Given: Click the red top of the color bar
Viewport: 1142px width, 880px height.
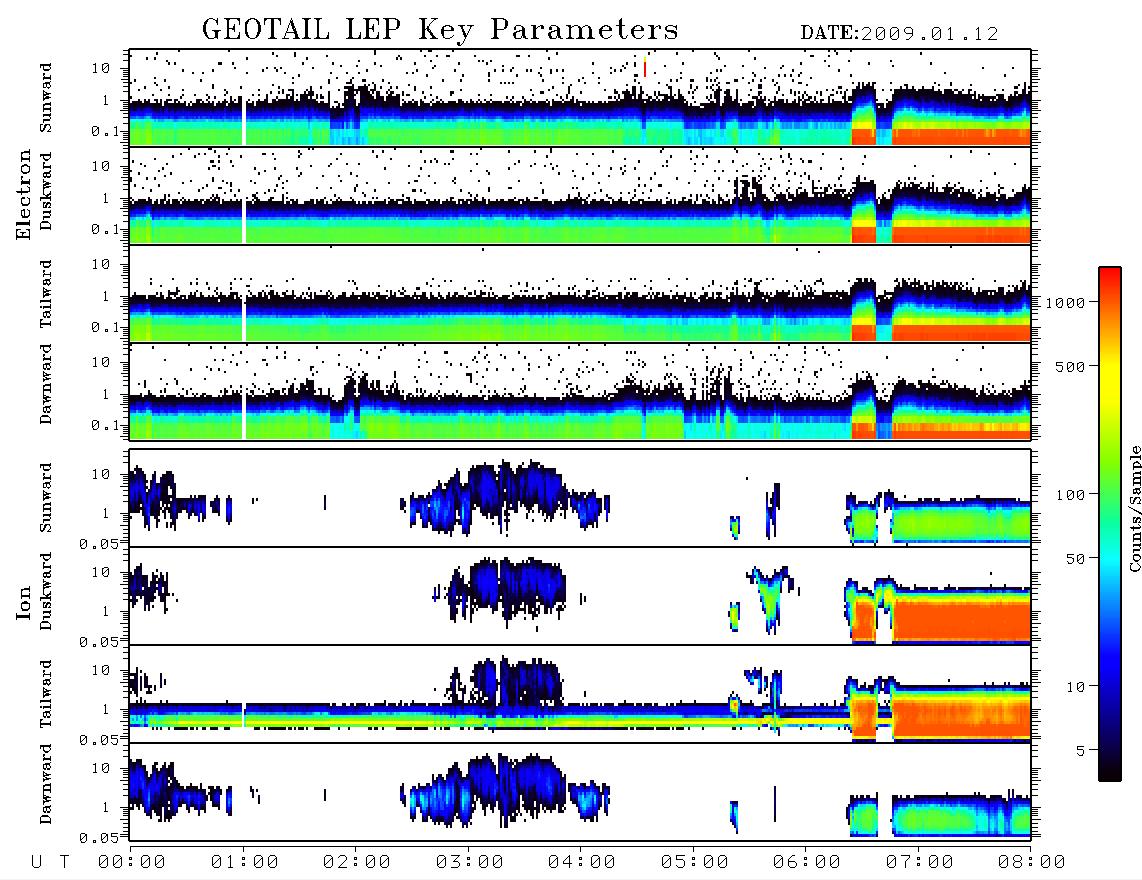Looking at the screenshot, I should (x=1110, y=277).
